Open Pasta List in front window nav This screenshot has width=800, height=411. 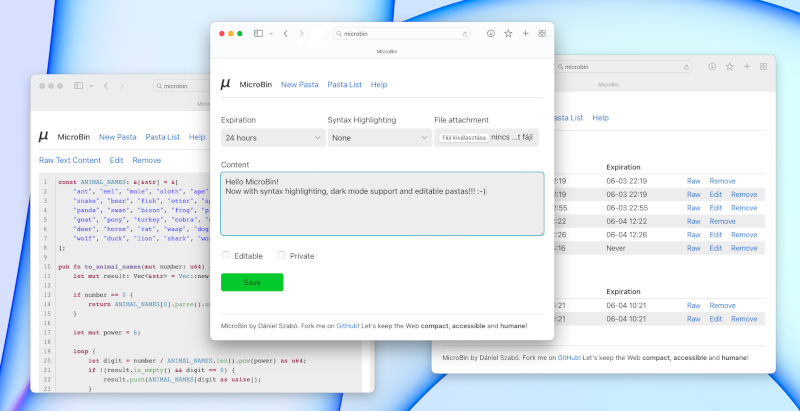click(344, 85)
